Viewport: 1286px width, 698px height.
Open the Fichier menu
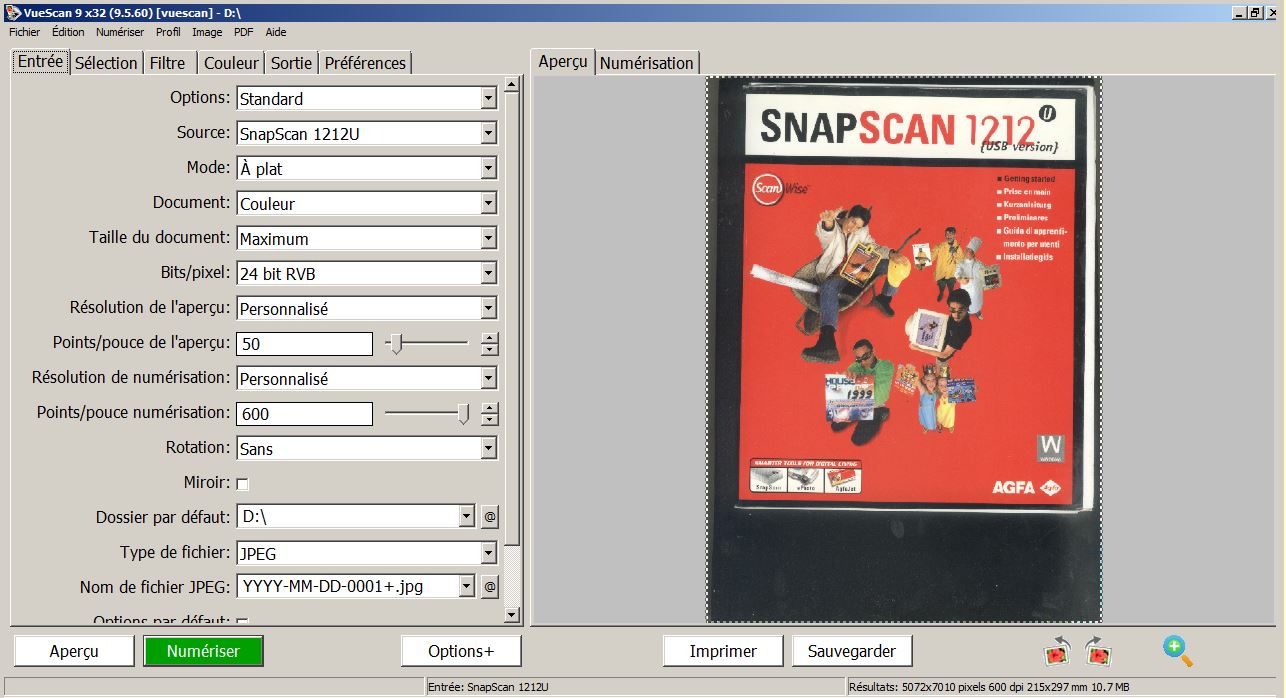click(x=24, y=32)
